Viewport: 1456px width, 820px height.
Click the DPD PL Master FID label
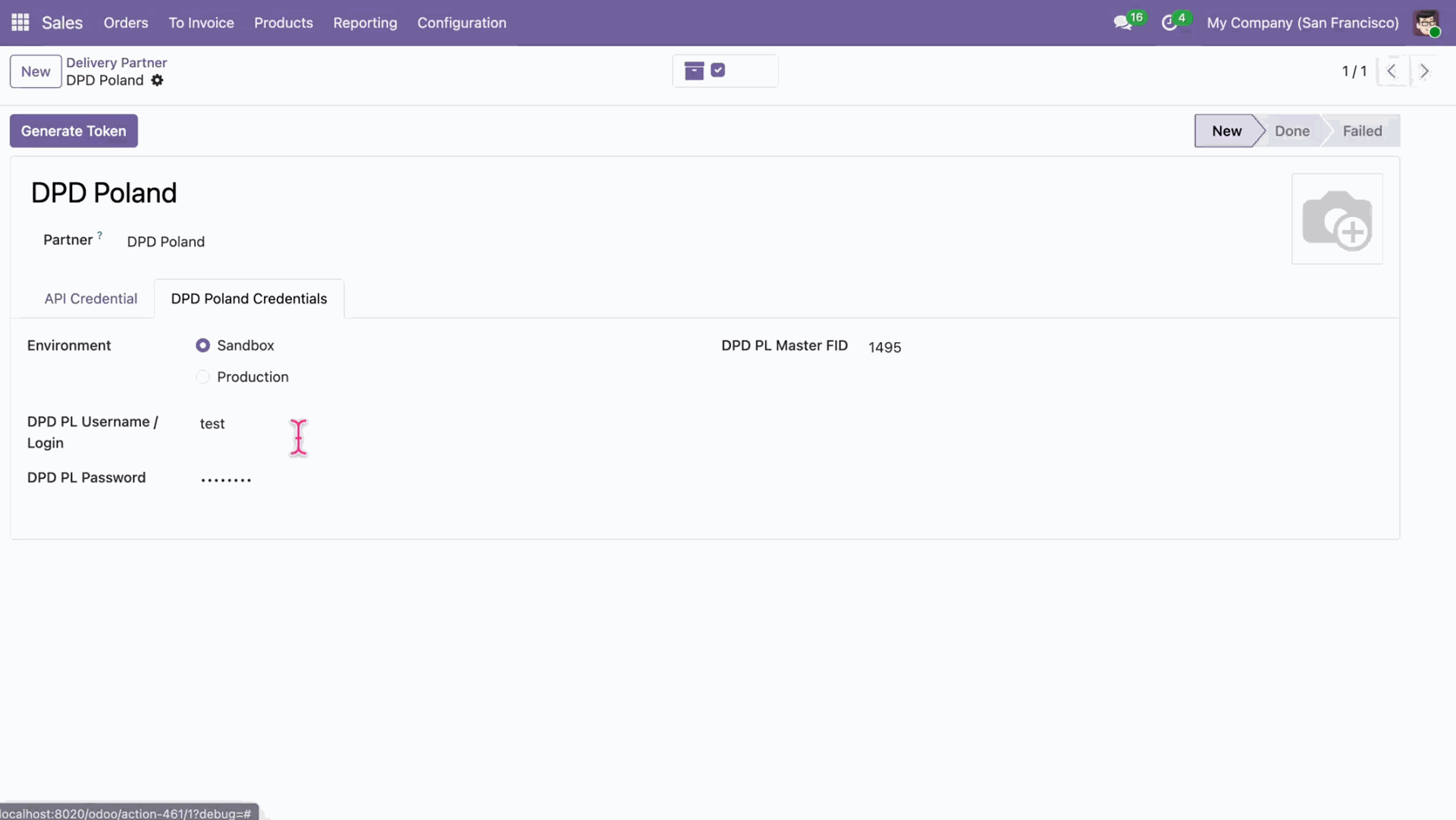[784, 346]
